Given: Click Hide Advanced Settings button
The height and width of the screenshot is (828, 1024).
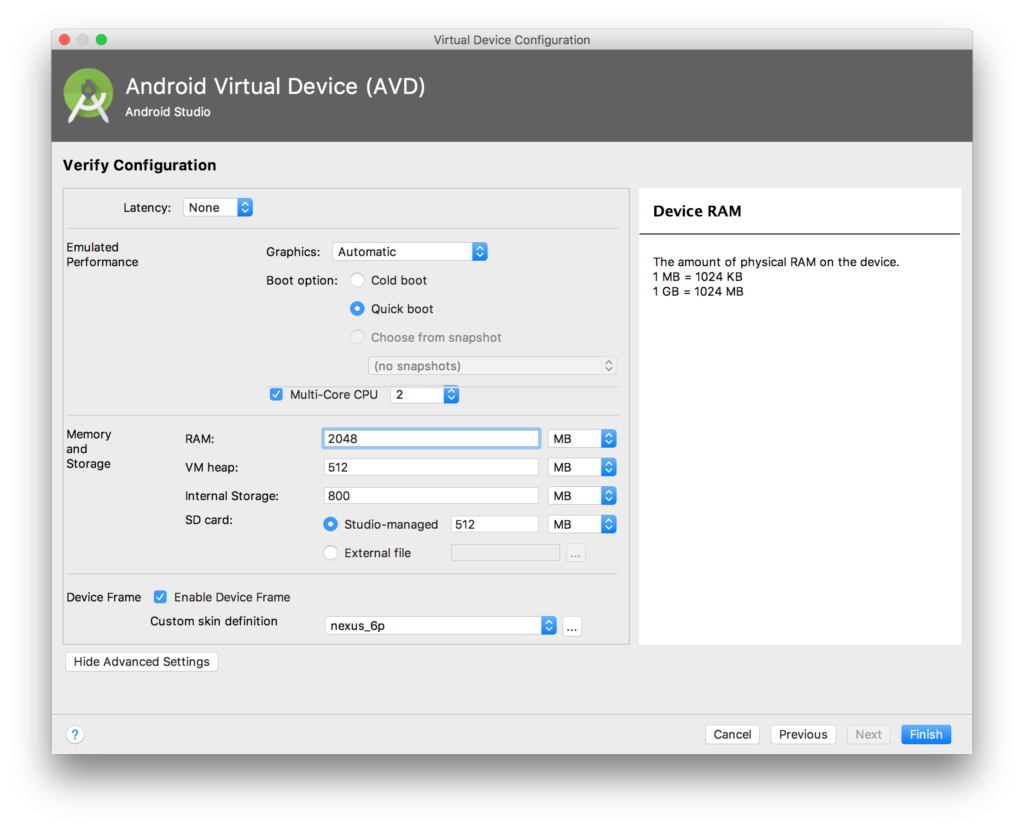Looking at the screenshot, I should (142, 661).
